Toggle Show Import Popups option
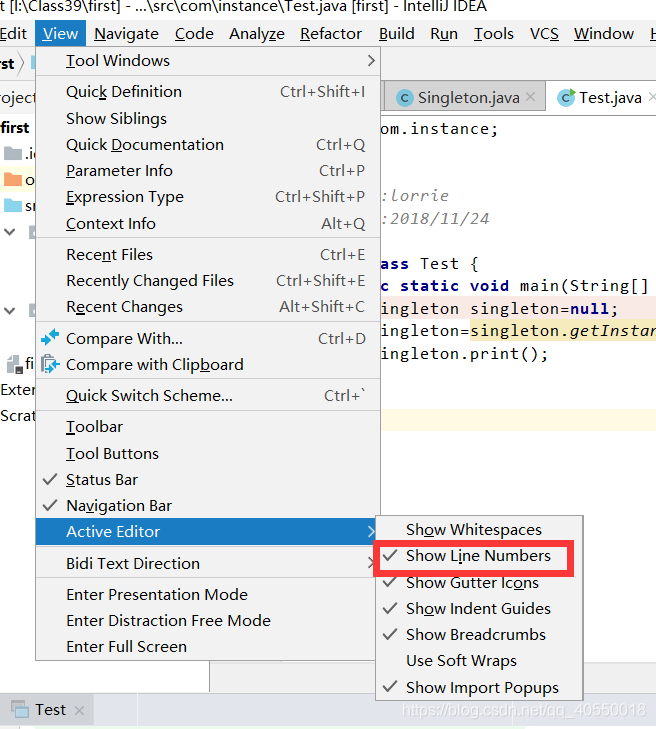 click(x=479, y=687)
